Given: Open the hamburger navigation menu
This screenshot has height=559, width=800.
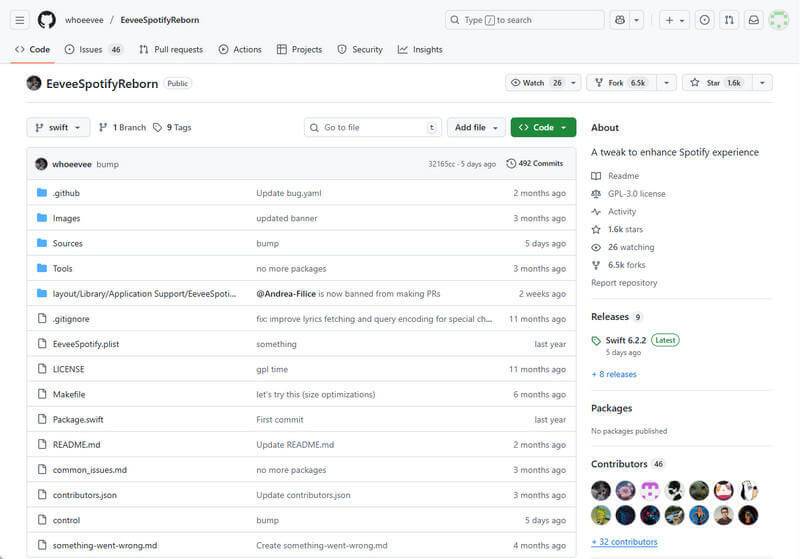Looking at the screenshot, I should pyautogui.click(x=20, y=20).
